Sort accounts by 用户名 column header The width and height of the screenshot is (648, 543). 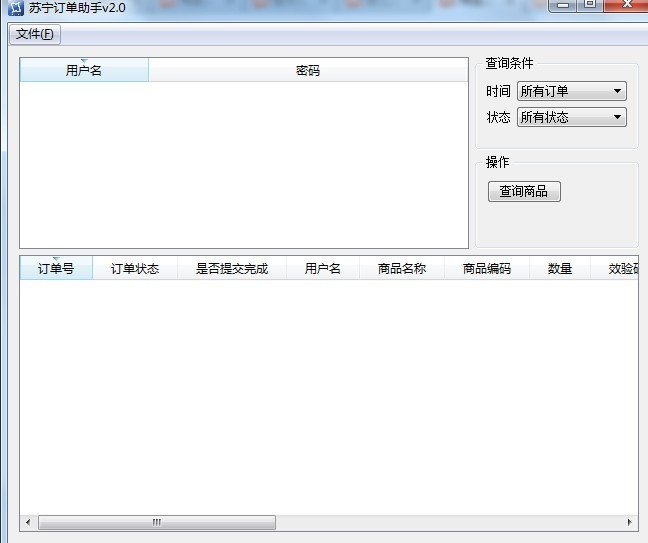pos(84,70)
